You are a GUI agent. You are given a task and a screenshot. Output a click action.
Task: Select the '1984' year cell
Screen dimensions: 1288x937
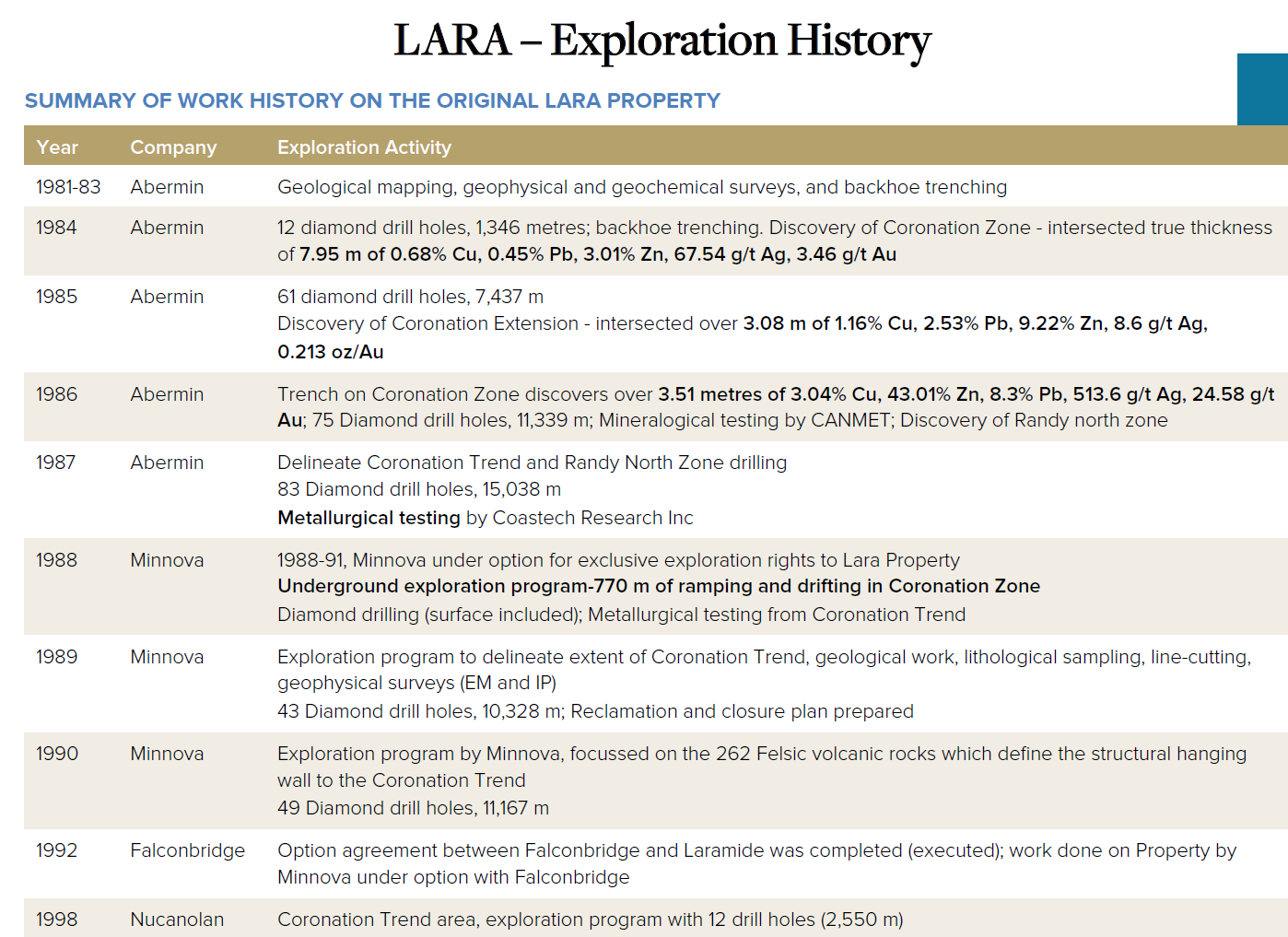tap(56, 228)
